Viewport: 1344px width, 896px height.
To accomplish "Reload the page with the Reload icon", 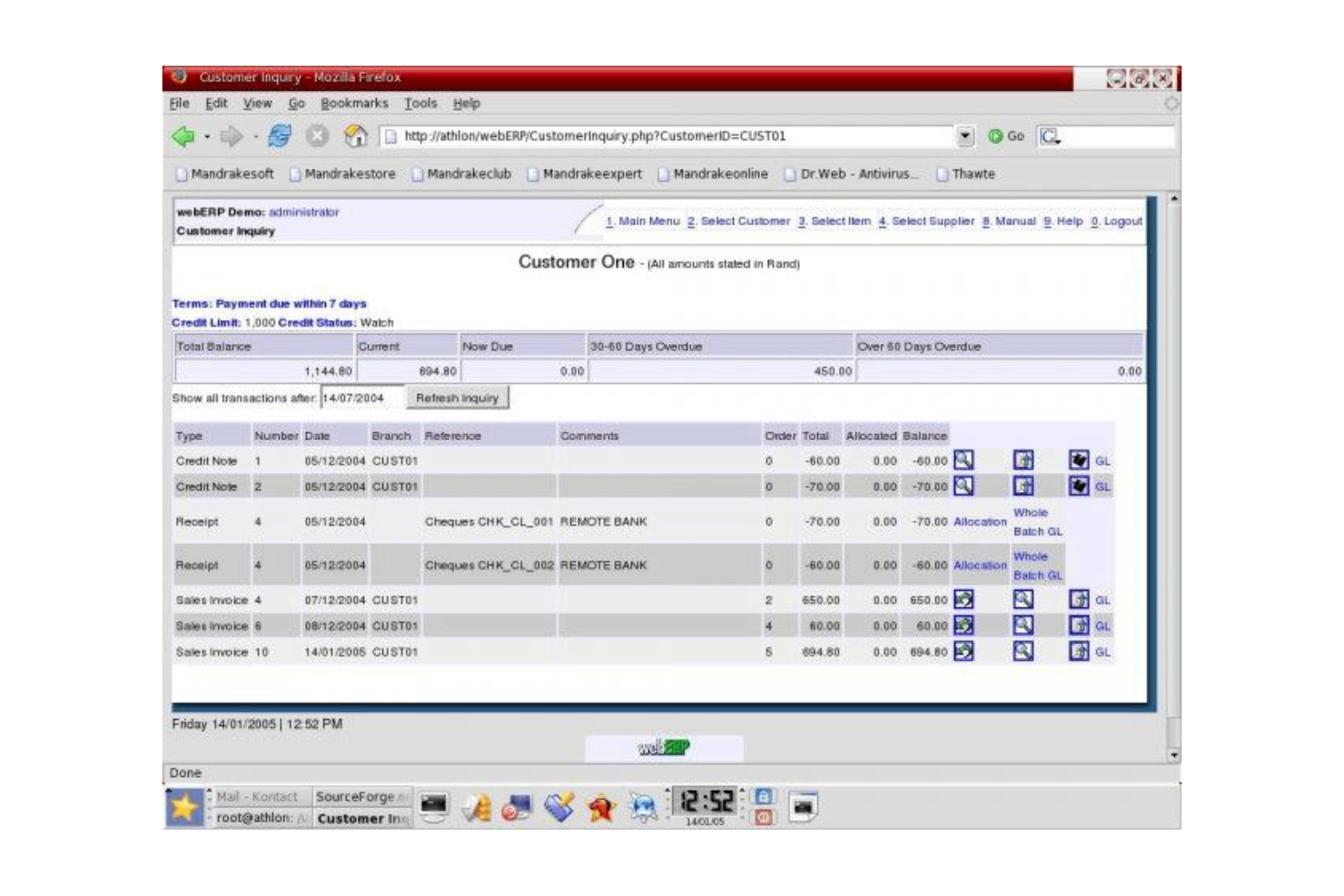I will pos(281,136).
